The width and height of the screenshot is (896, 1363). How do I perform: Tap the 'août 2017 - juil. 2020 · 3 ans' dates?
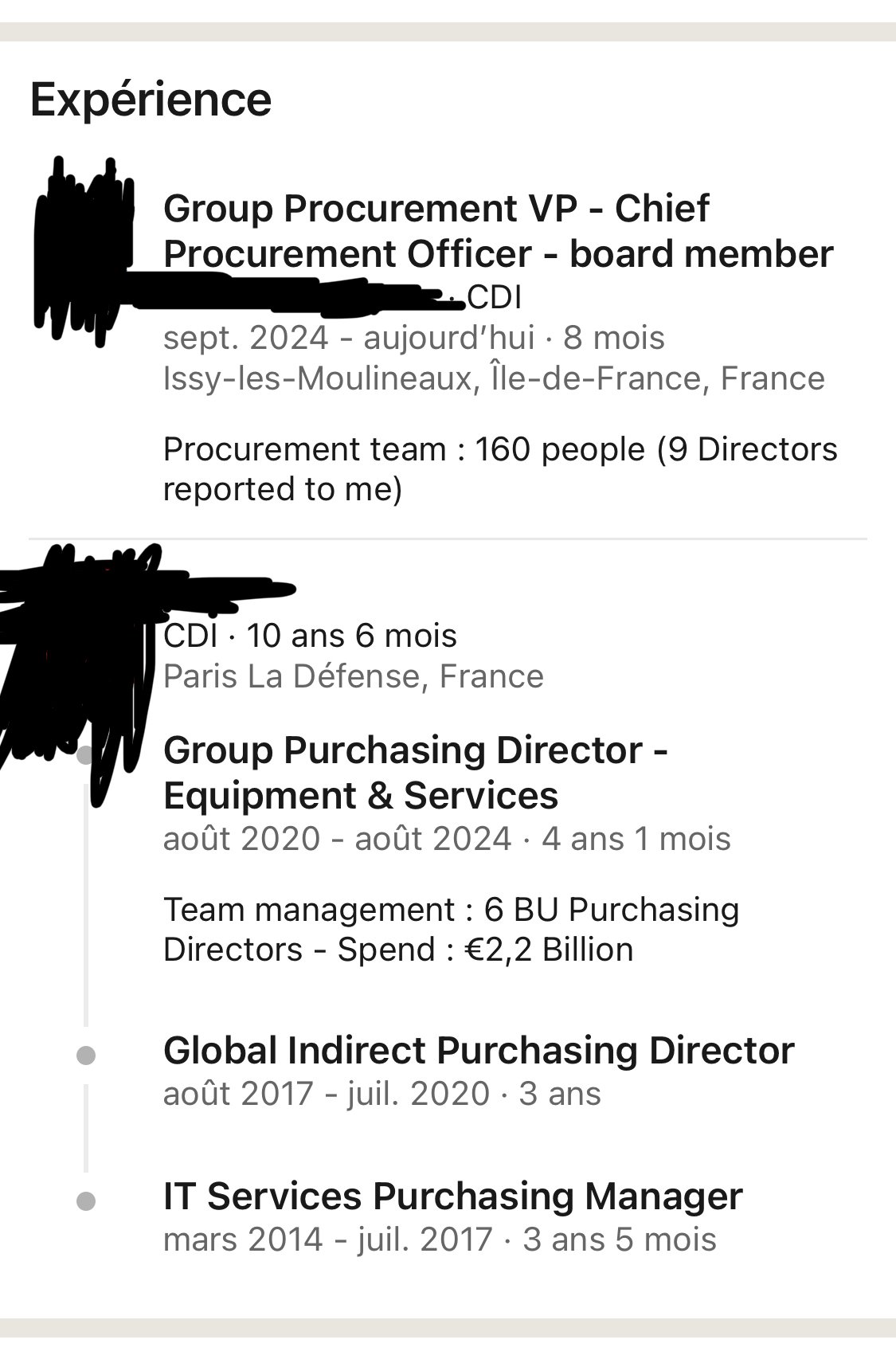tap(381, 1093)
